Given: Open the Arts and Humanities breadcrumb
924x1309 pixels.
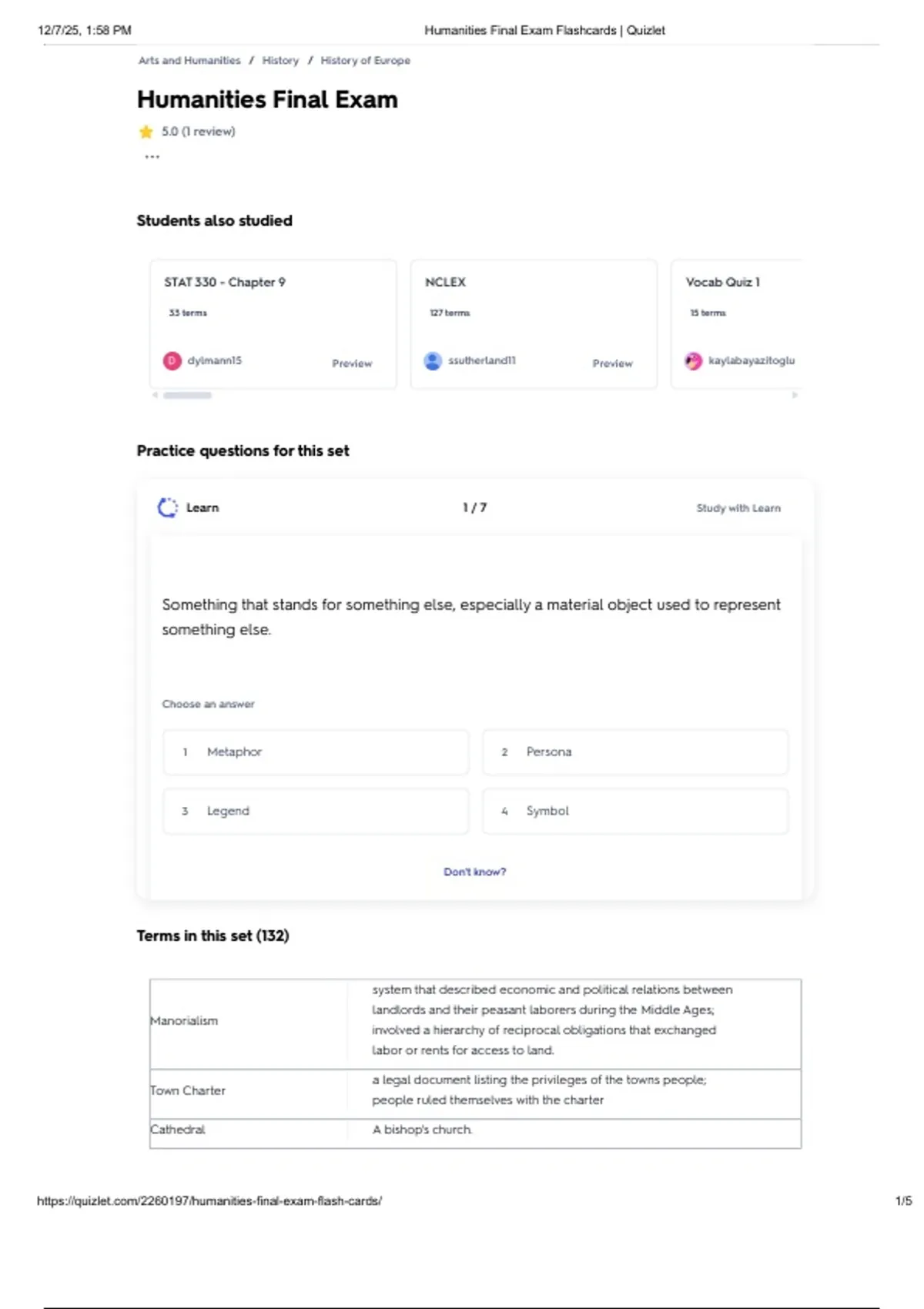Looking at the screenshot, I should 189,60.
